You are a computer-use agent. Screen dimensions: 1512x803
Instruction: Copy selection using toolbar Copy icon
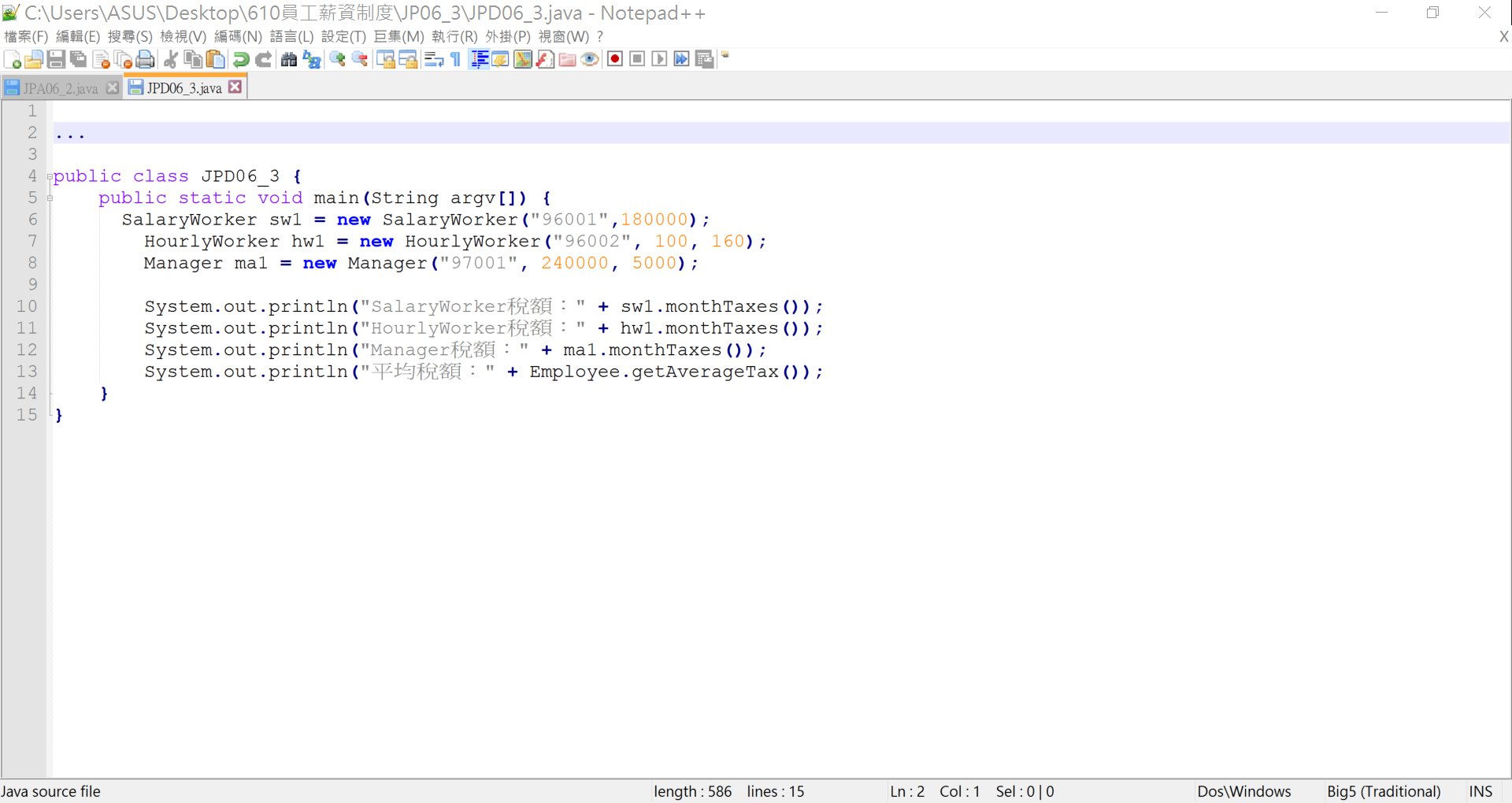tap(193, 60)
